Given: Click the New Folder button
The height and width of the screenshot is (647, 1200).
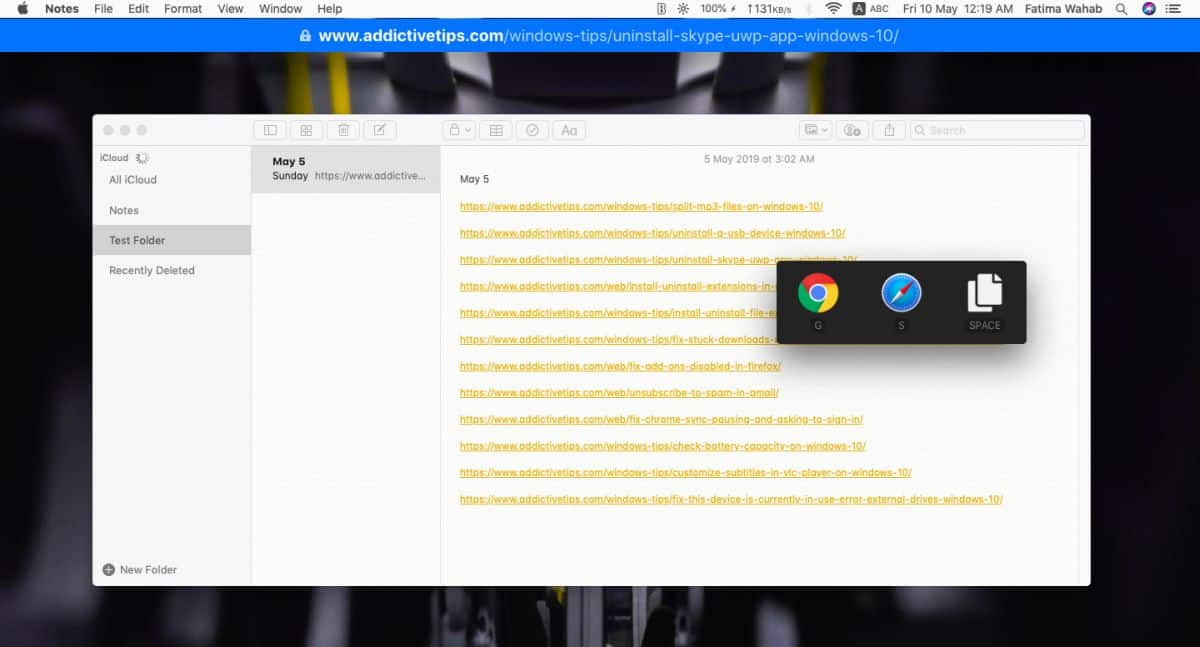Looking at the screenshot, I should pyautogui.click(x=139, y=570).
